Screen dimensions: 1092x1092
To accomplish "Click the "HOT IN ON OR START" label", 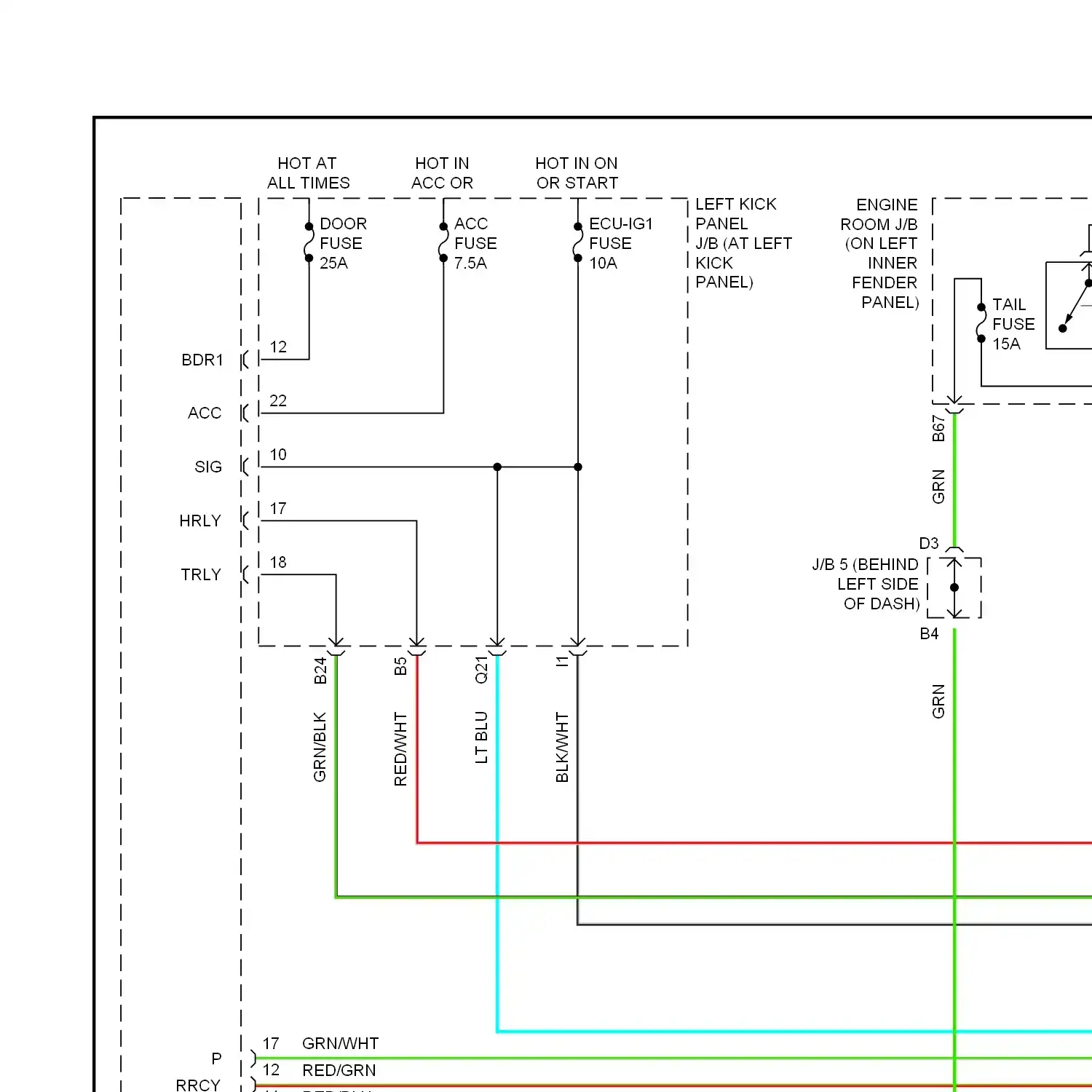I will [577, 173].
